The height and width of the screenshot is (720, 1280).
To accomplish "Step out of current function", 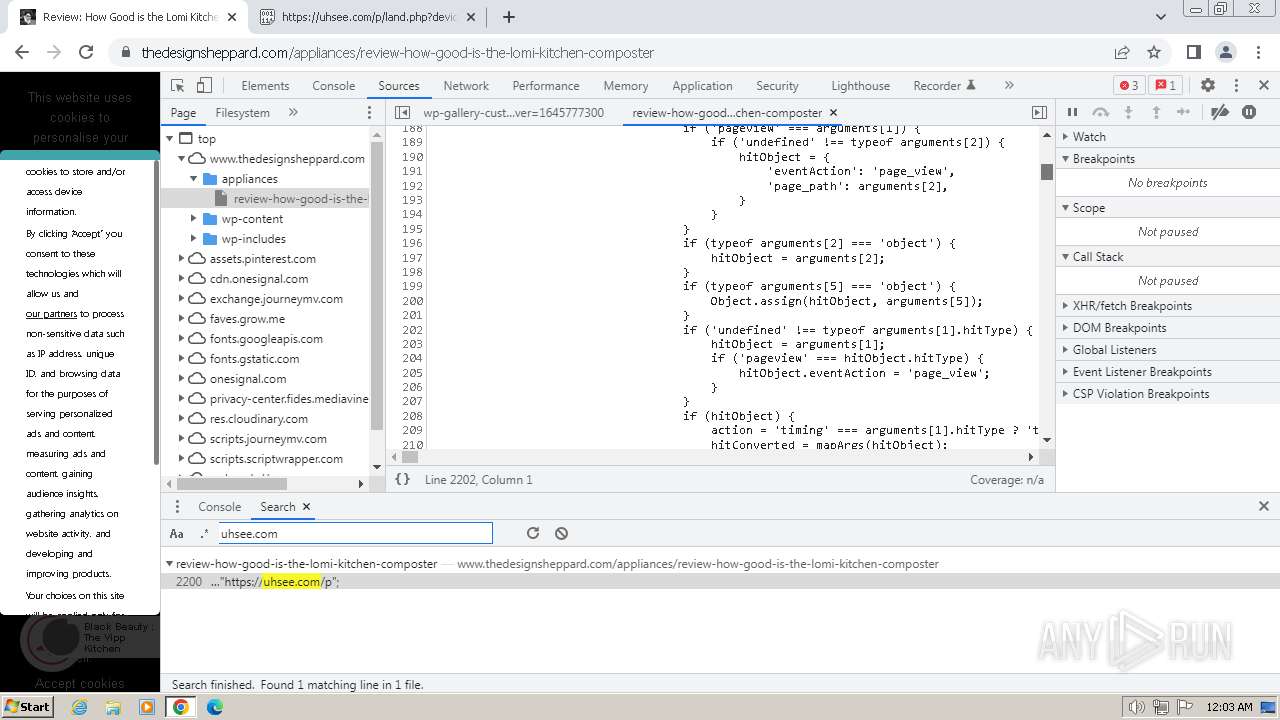I will pyautogui.click(x=1156, y=113).
